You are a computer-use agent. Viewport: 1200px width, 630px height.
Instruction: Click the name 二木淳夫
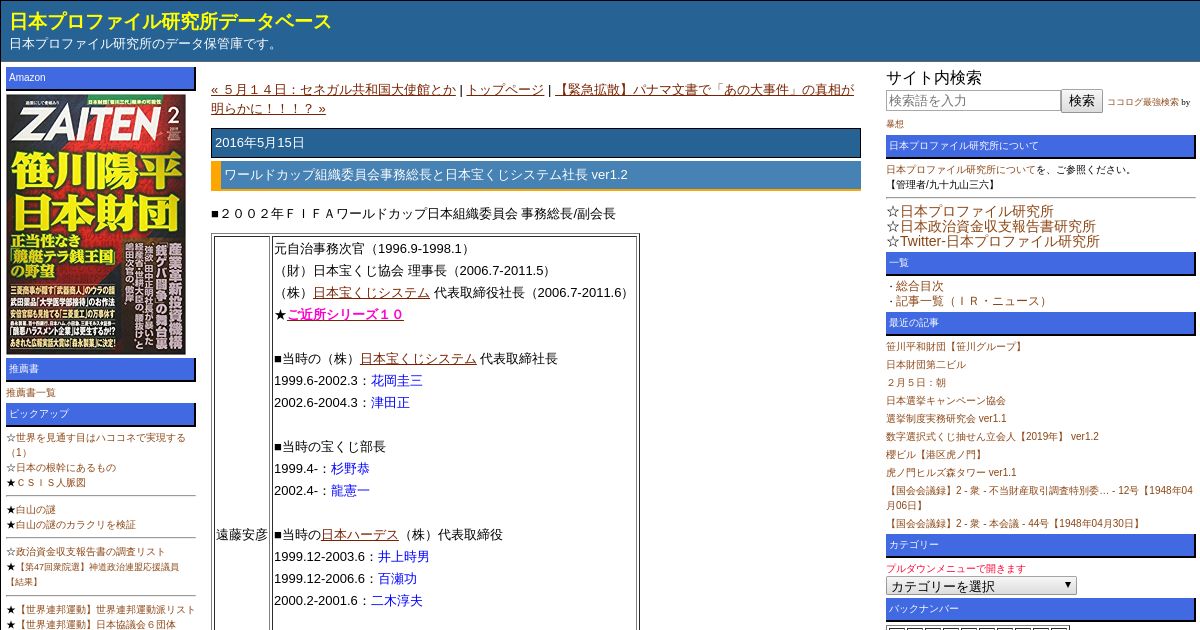coord(397,601)
